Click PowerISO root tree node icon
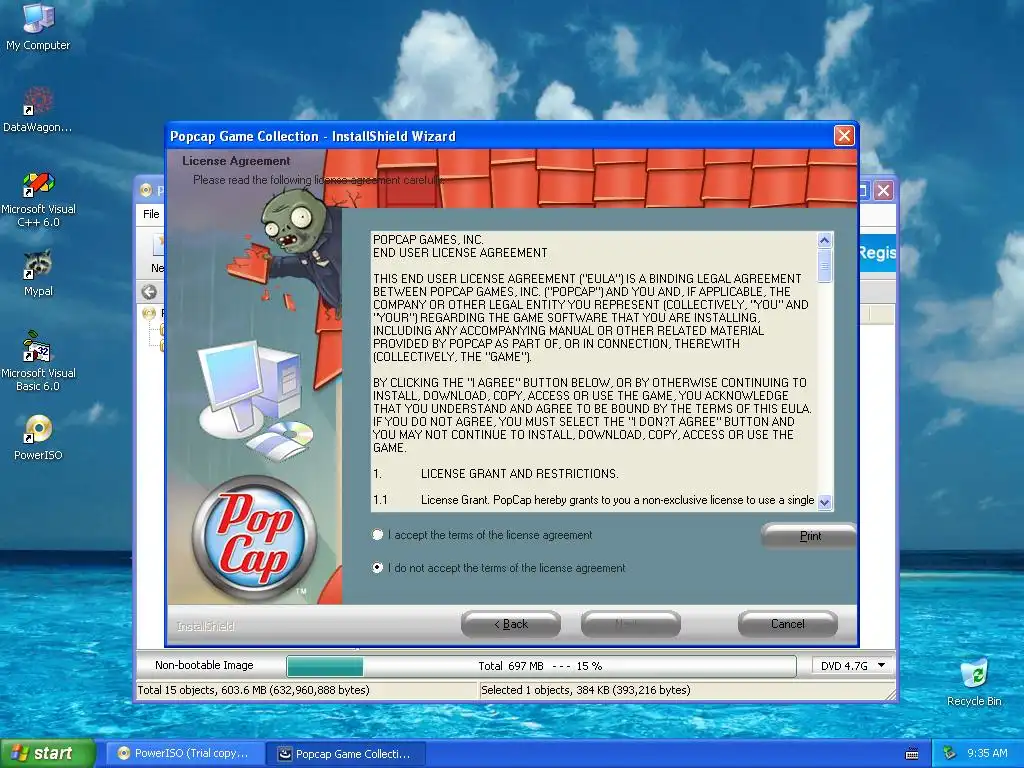1024x768 pixels. [149, 313]
